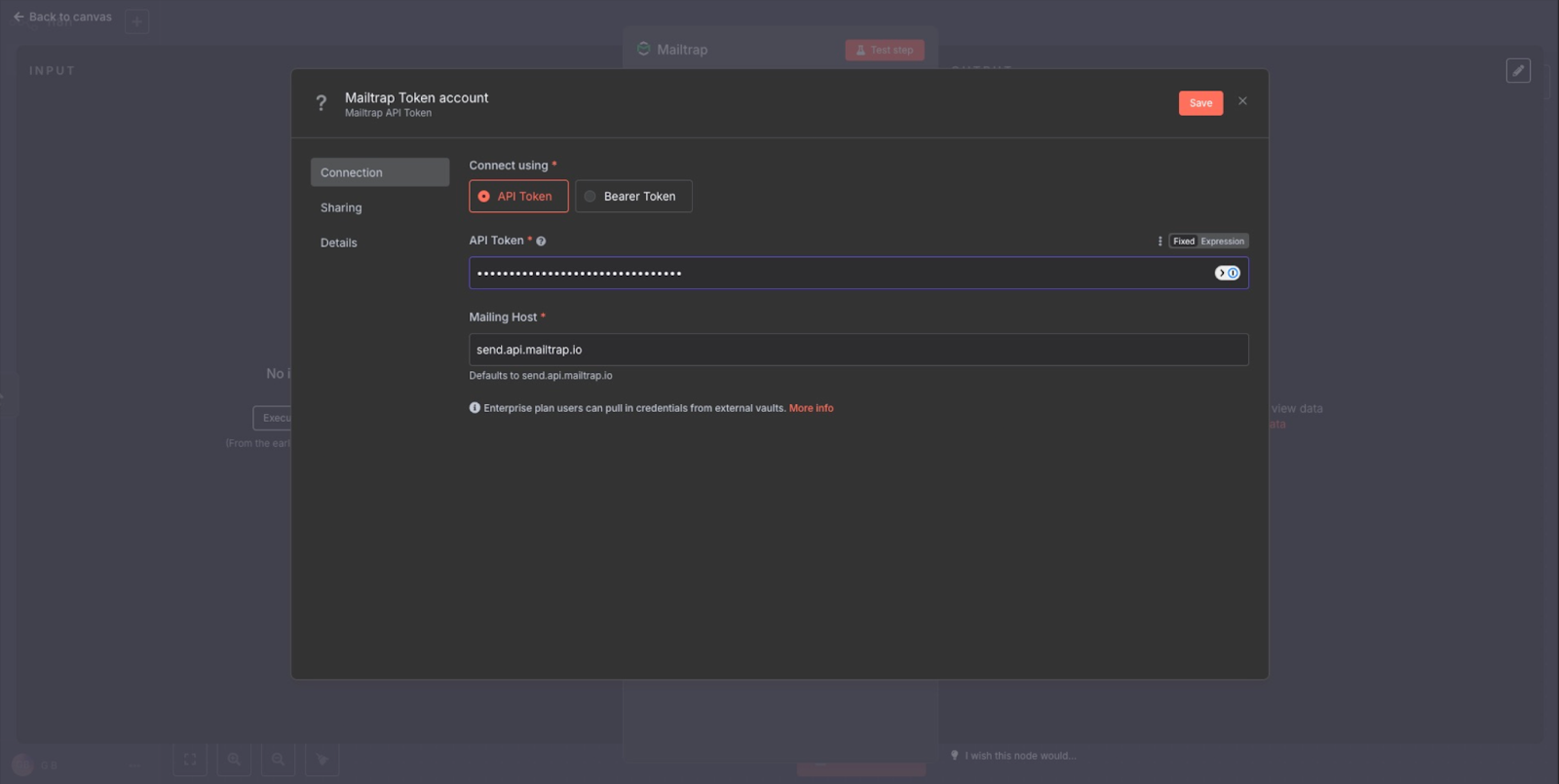Select the API Token radio option

518,197
